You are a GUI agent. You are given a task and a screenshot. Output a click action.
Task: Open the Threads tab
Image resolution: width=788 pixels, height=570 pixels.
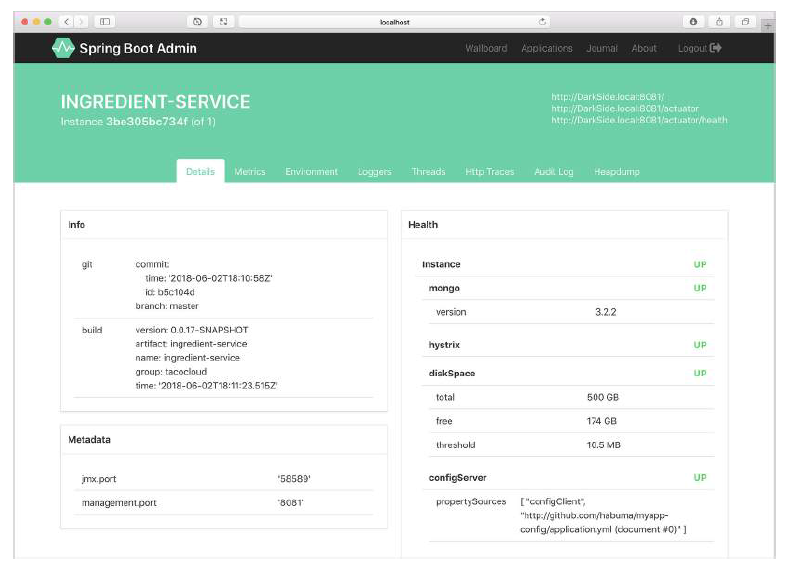click(x=428, y=171)
